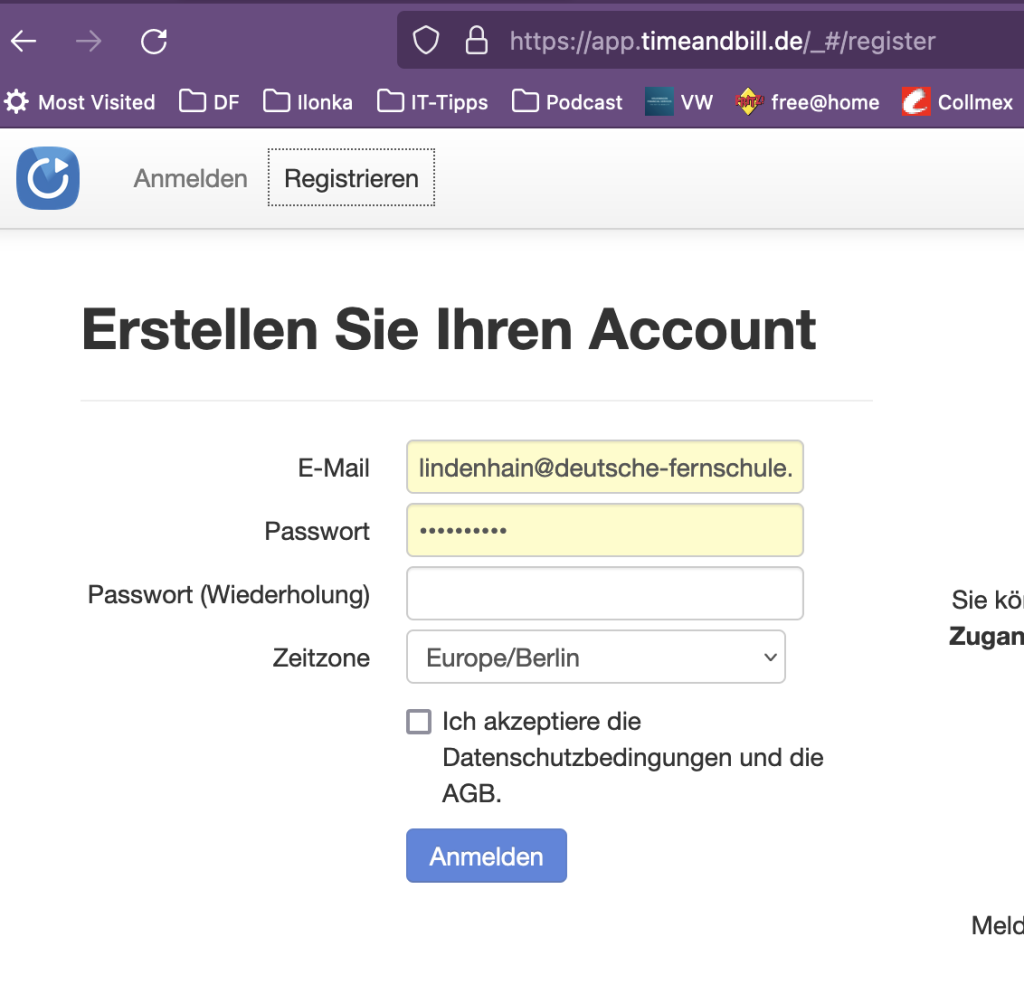Open the free@home bookmark
Screen dimensions: 1024x984
(808, 102)
